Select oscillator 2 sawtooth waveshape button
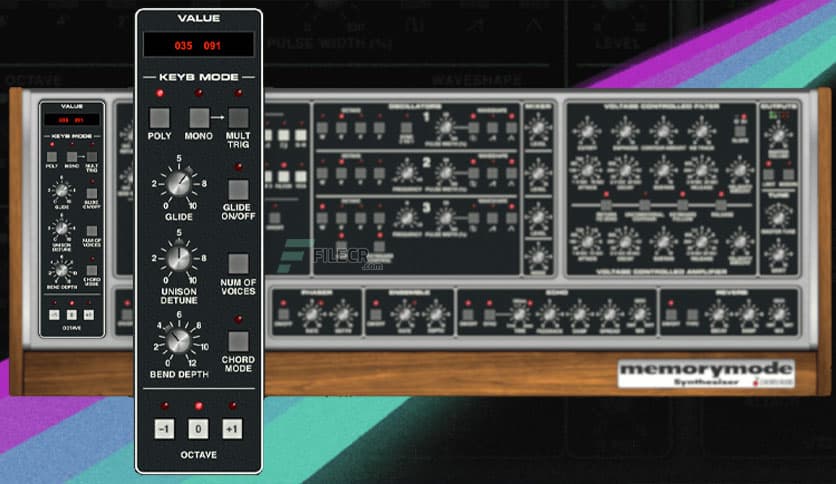 492,173
